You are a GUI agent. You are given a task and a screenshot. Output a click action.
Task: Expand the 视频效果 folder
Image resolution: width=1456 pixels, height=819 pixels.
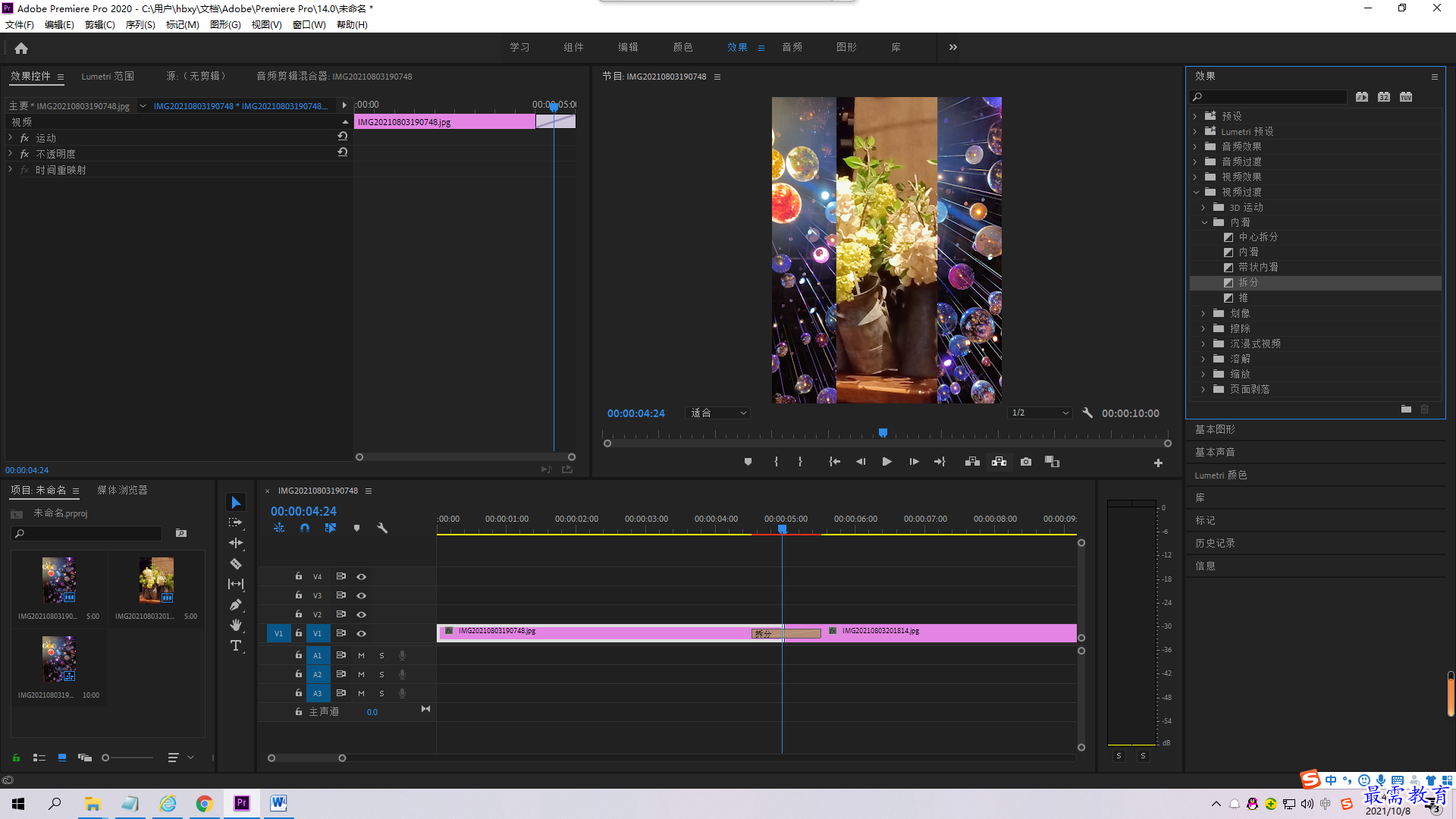pos(1195,177)
